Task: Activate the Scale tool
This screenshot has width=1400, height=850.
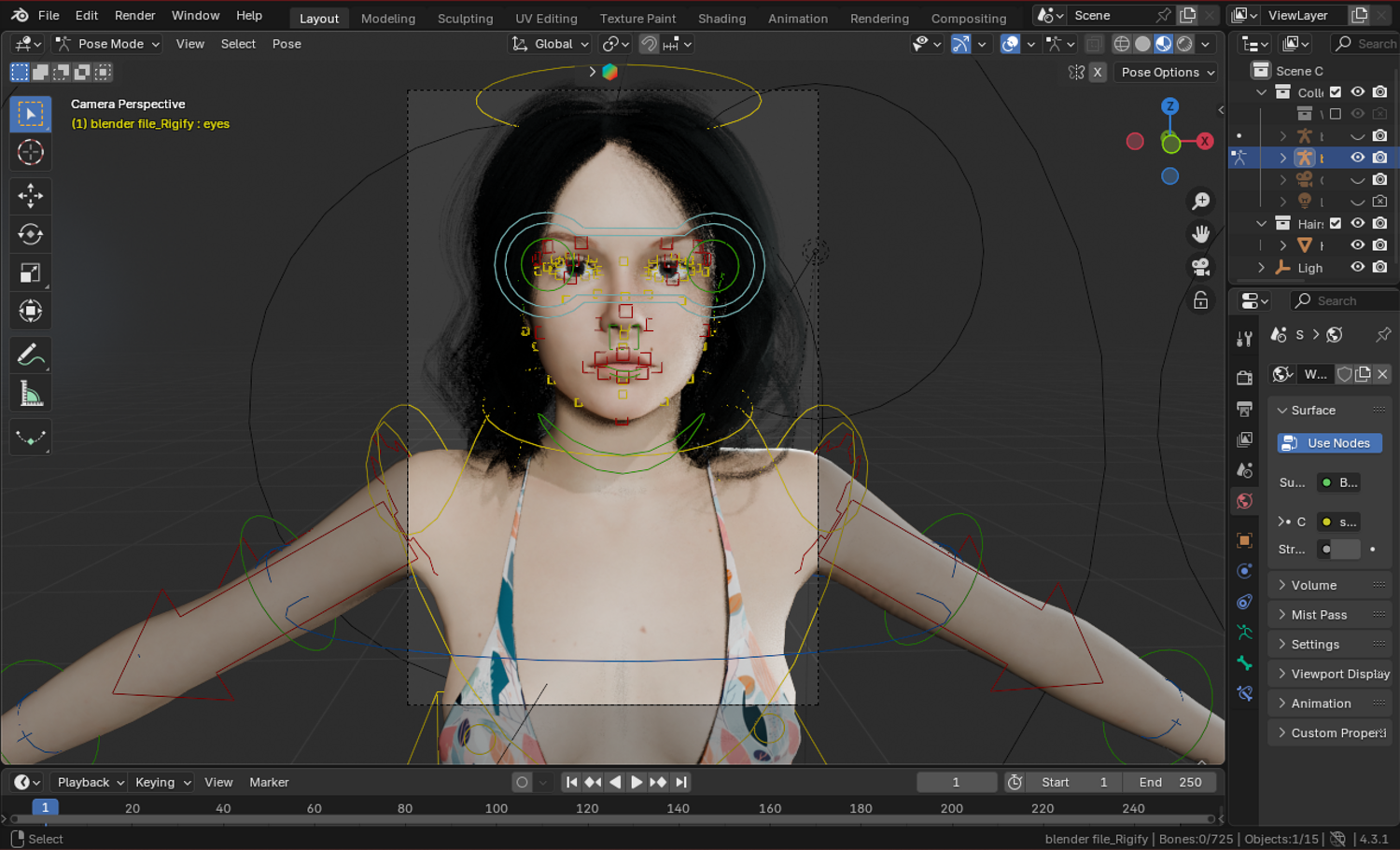Action: click(31, 272)
